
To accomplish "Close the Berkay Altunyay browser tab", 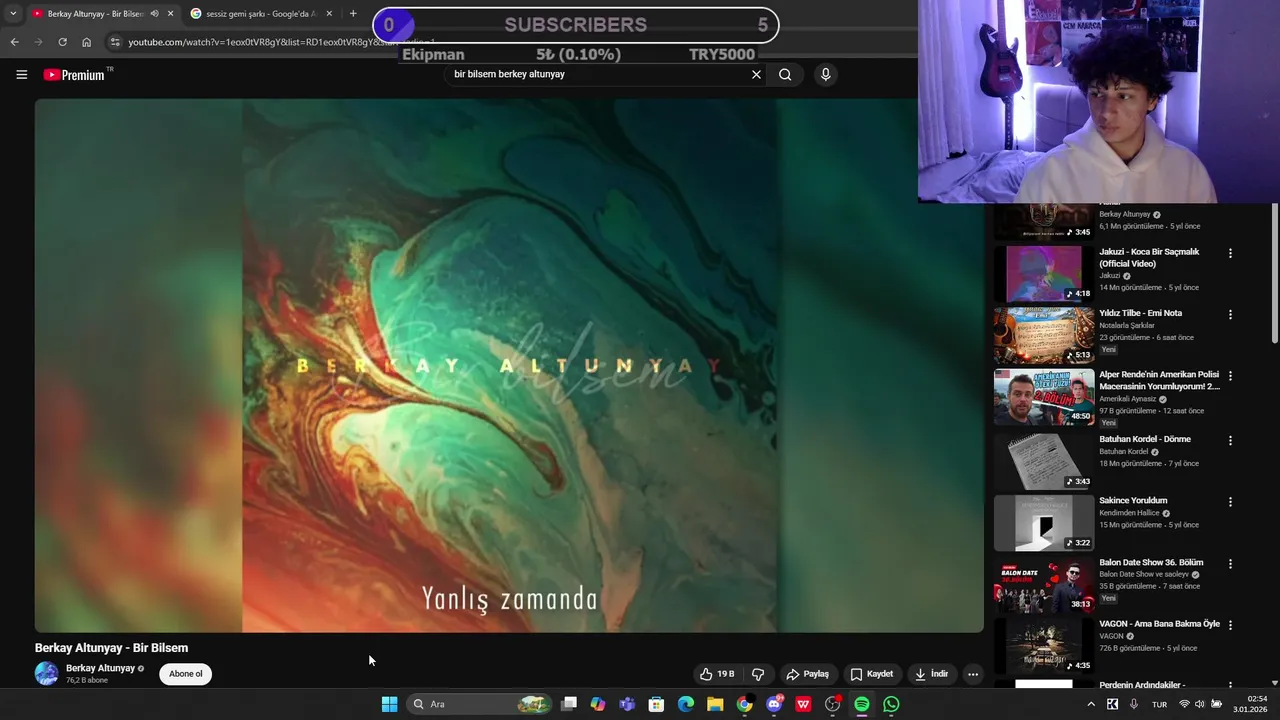I will (x=170, y=14).
